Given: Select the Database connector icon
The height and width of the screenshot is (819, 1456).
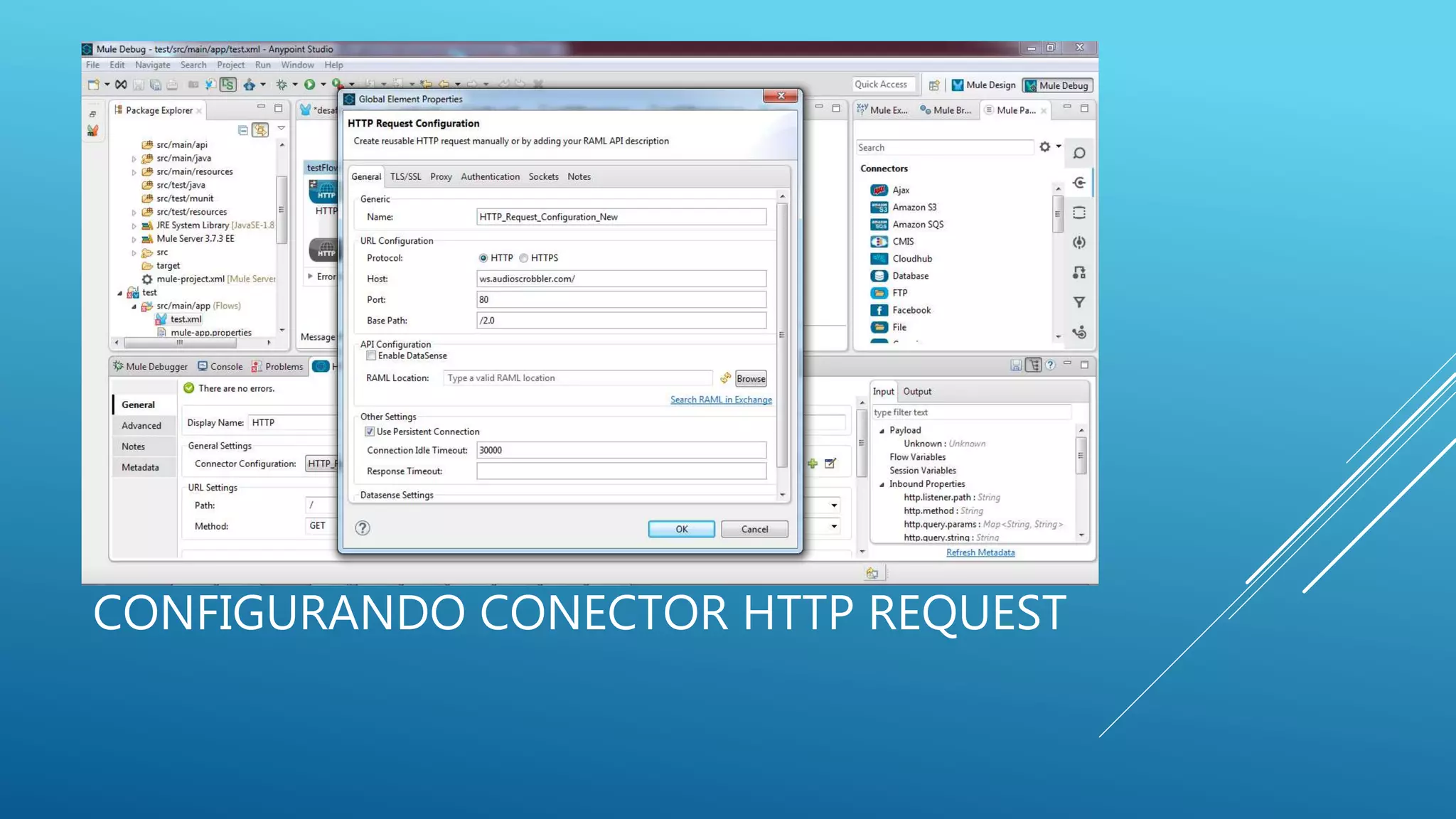Looking at the screenshot, I should pyautogui.click(x=879, y=276).
